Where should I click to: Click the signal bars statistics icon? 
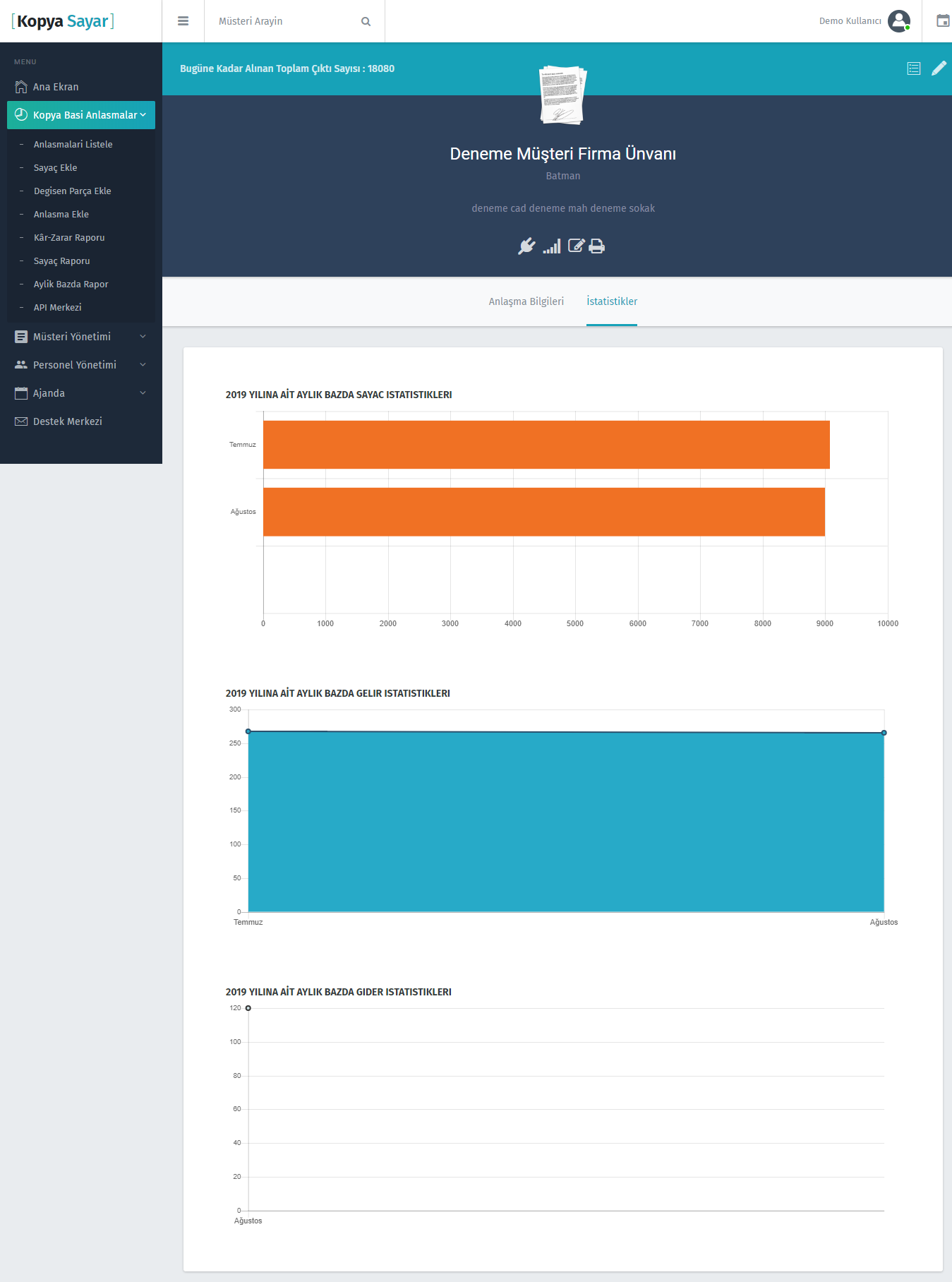point(552,246)
